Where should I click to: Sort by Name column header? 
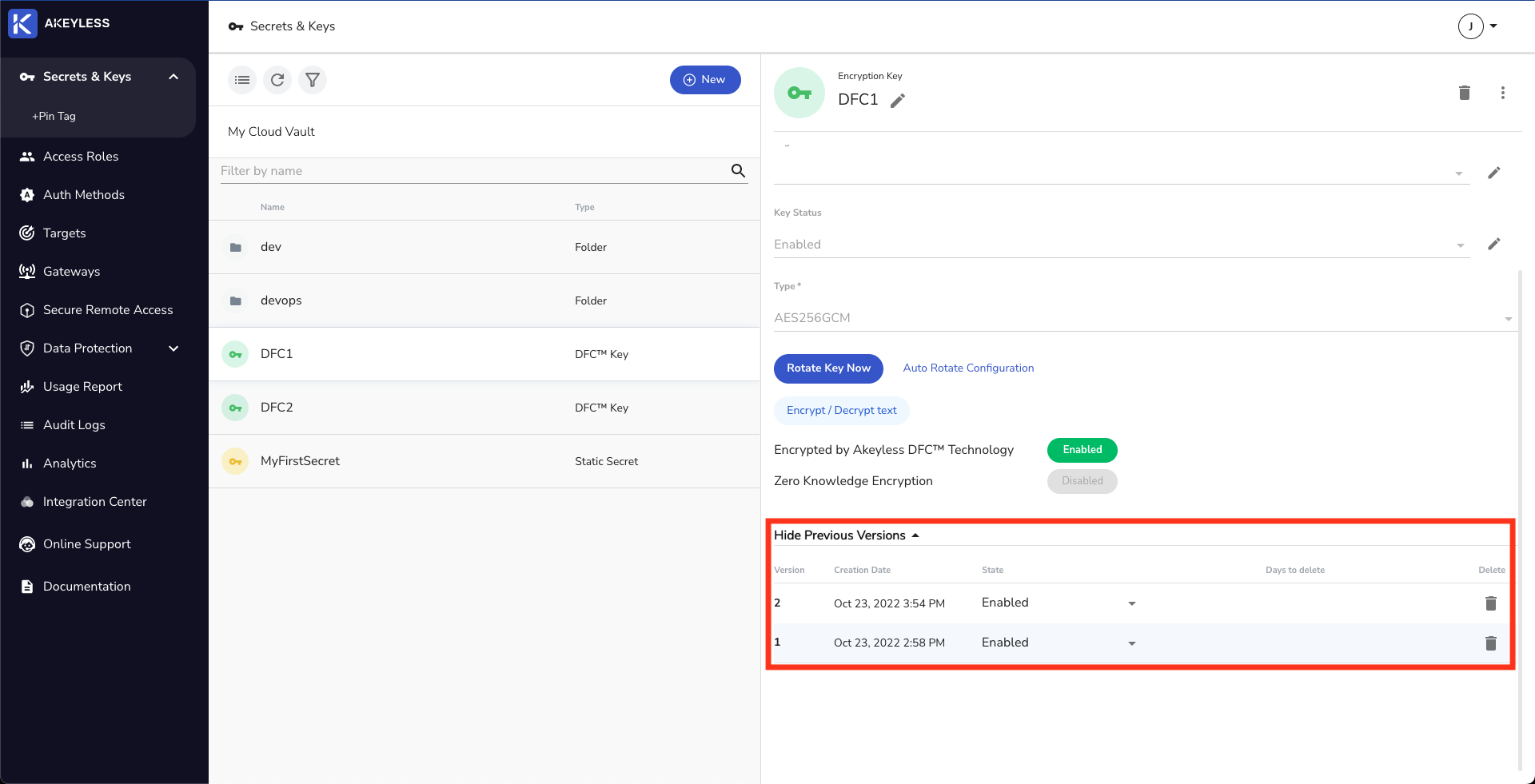273,208
